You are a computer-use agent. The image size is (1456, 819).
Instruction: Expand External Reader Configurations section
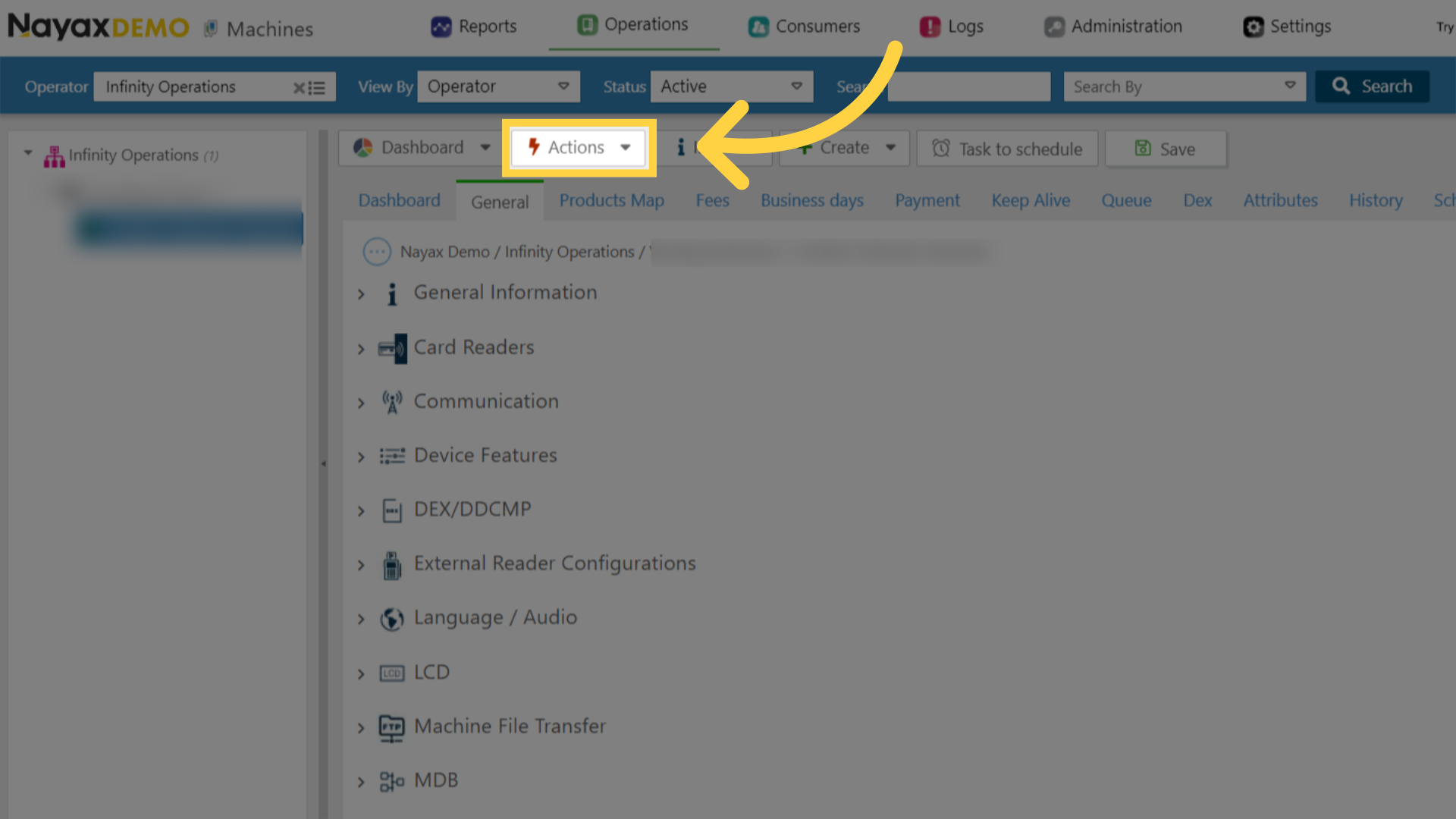pos(361,565)
